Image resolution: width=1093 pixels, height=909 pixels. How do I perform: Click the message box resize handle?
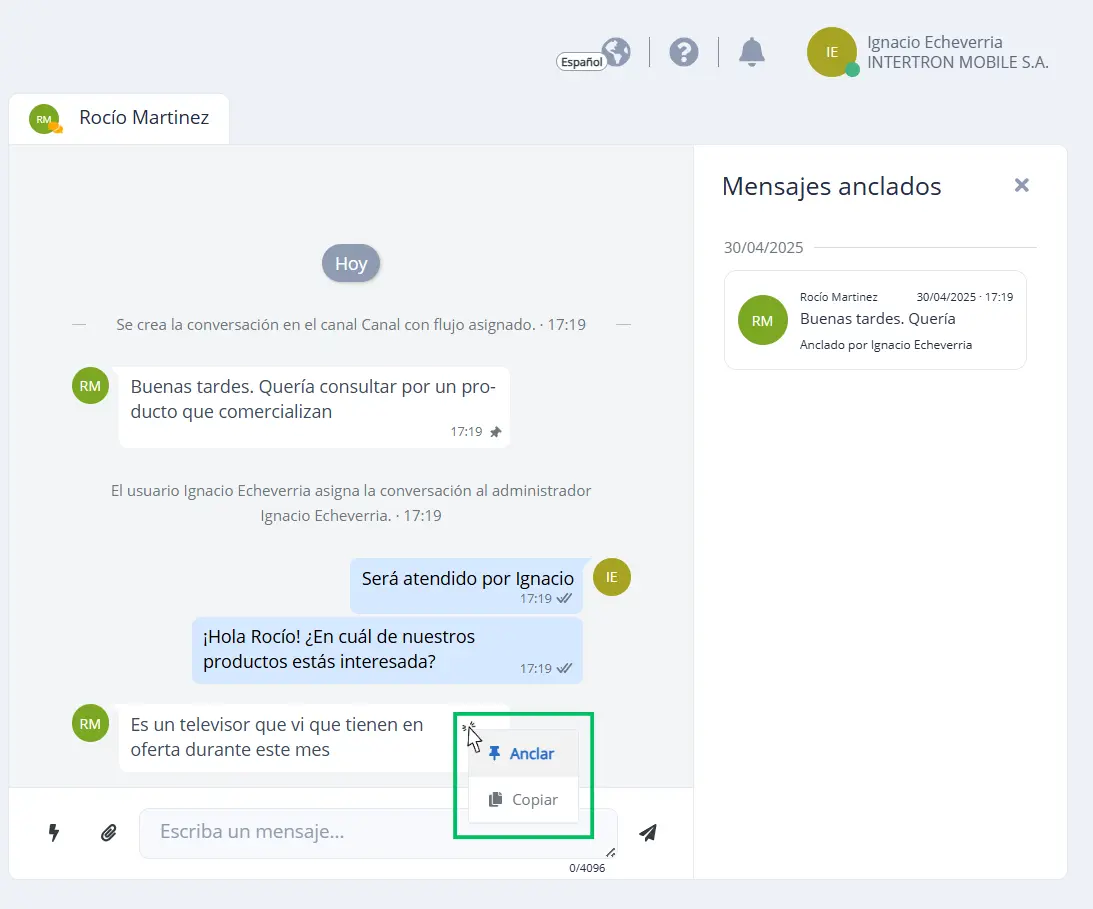pyautogui.click(x=611, y=852)
